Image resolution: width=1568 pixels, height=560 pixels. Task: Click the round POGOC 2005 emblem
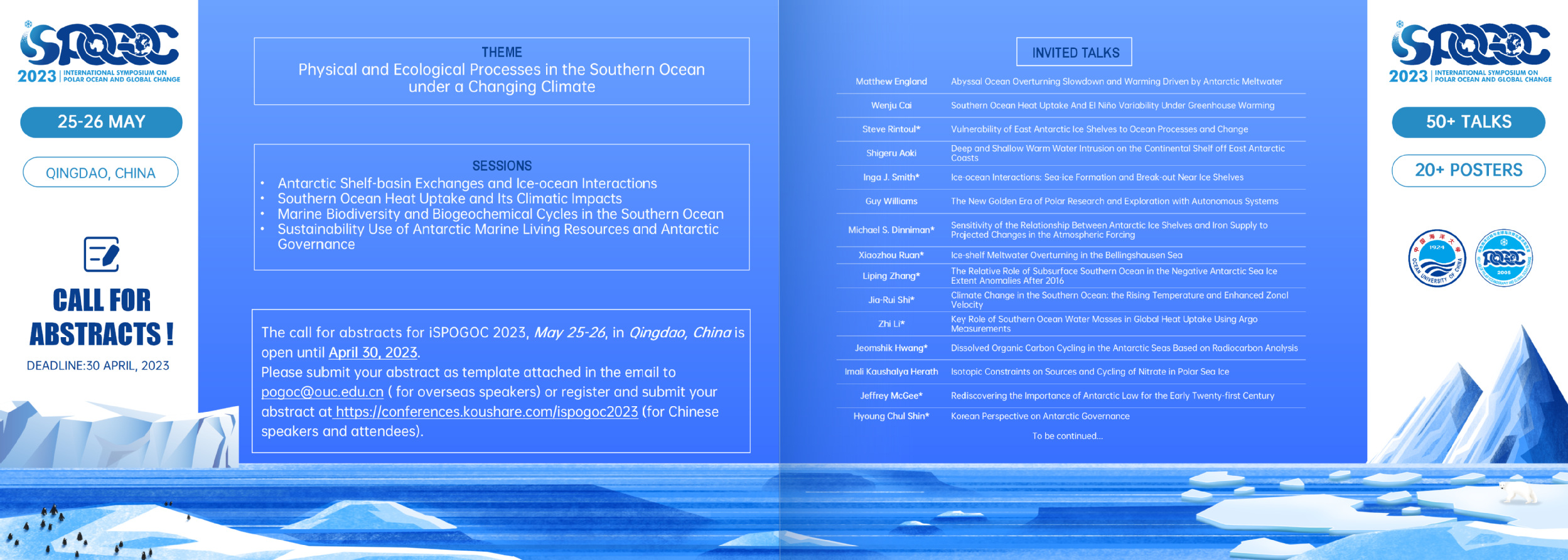coord(1504,258)
